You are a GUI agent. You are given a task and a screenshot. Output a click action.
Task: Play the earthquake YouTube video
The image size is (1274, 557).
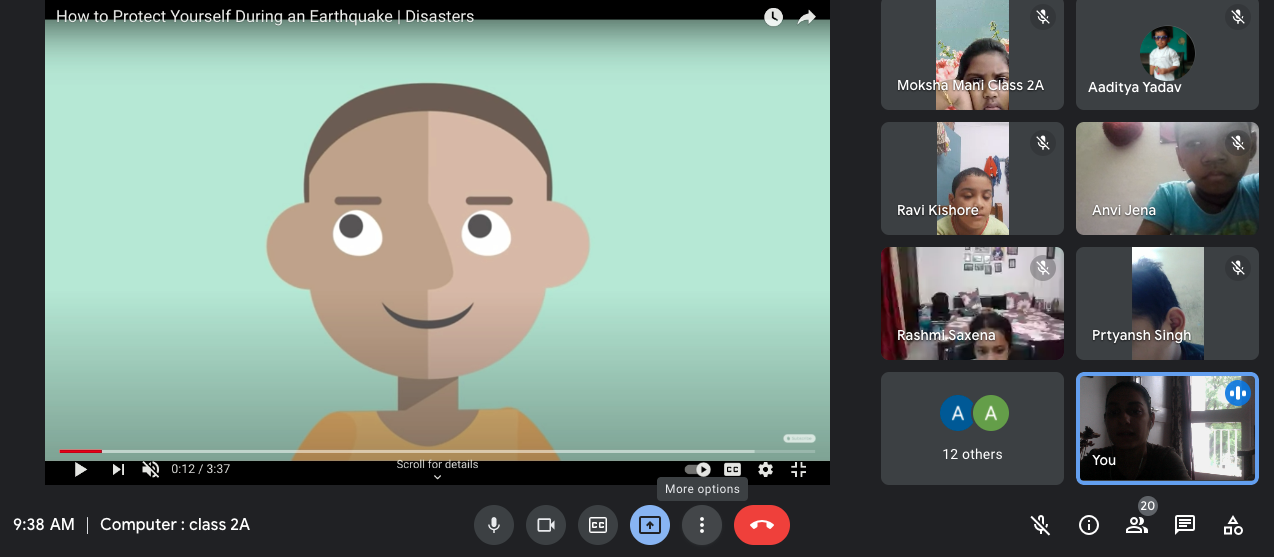(81, 469)
